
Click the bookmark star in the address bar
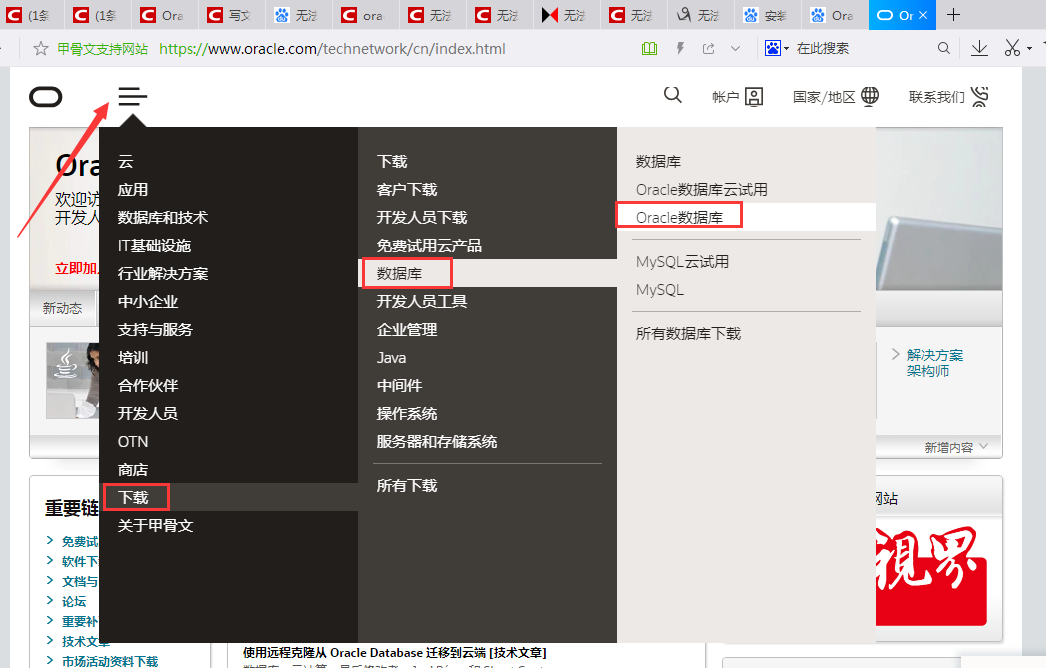(39, 47)
